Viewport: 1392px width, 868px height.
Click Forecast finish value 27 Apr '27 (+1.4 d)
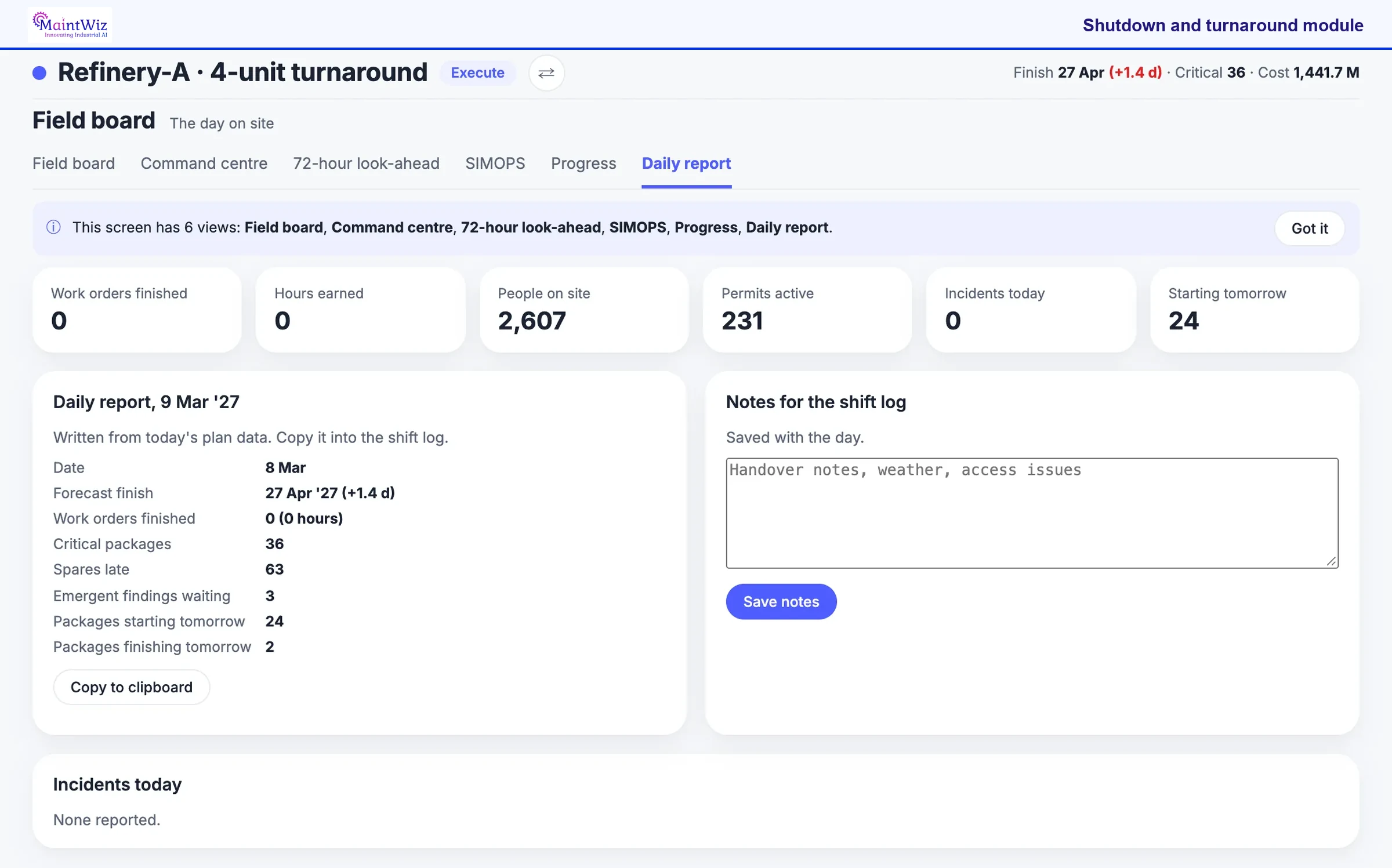tap(330, 493)
